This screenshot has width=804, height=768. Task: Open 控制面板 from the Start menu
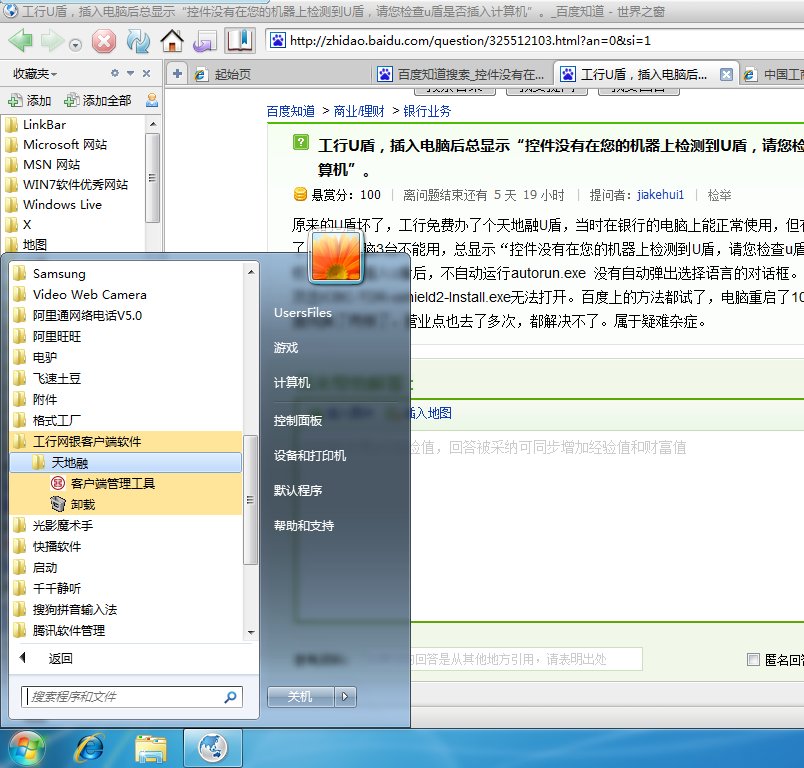(299, 420)
